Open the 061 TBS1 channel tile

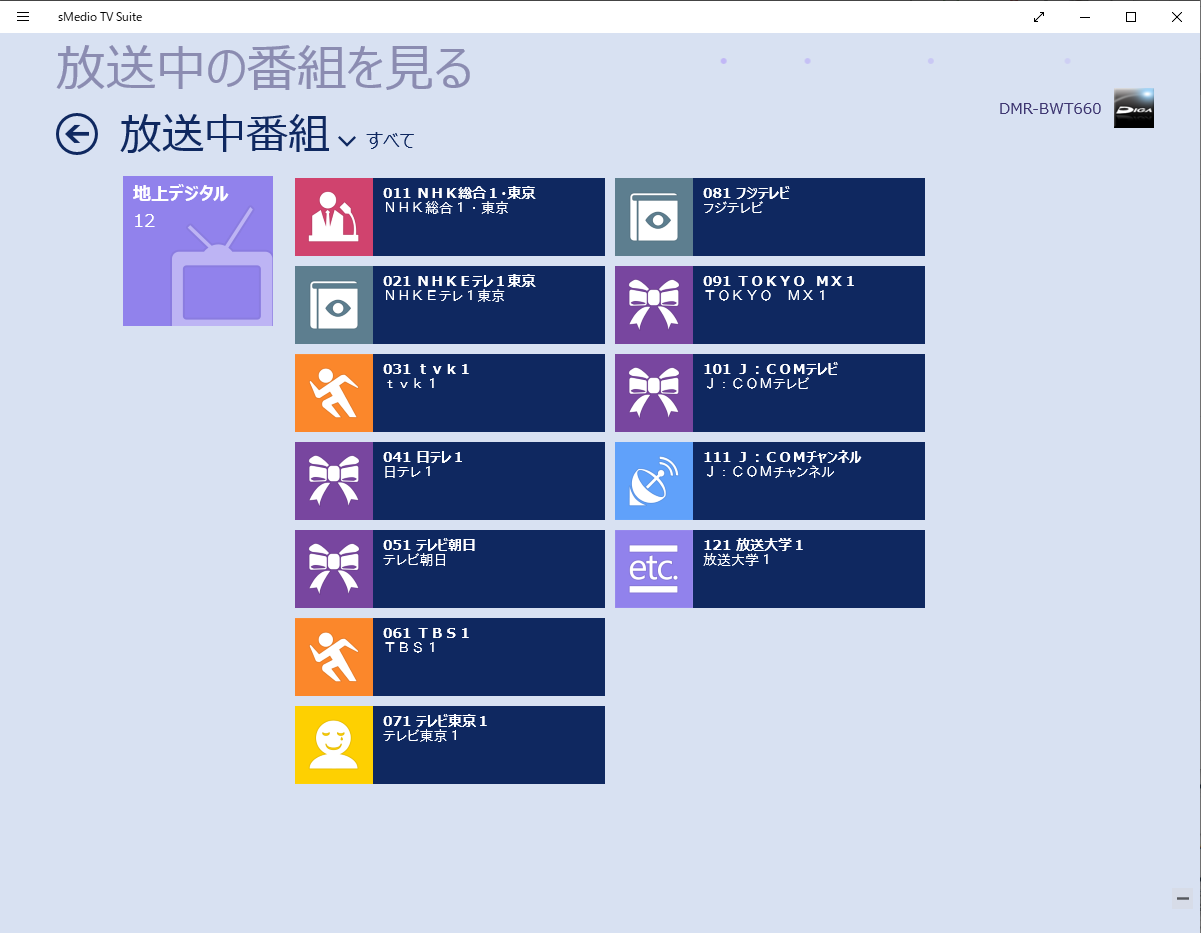[488, 657]
